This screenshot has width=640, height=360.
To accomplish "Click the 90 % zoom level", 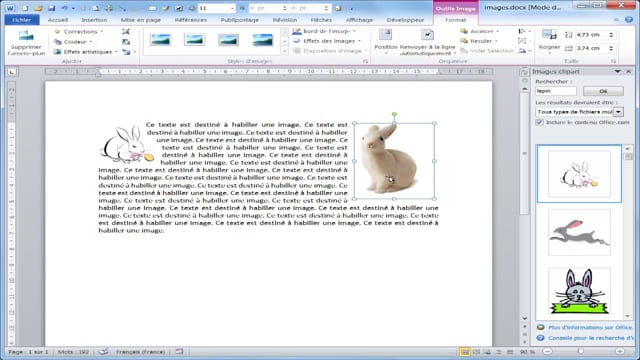I will tap(527, 351).
